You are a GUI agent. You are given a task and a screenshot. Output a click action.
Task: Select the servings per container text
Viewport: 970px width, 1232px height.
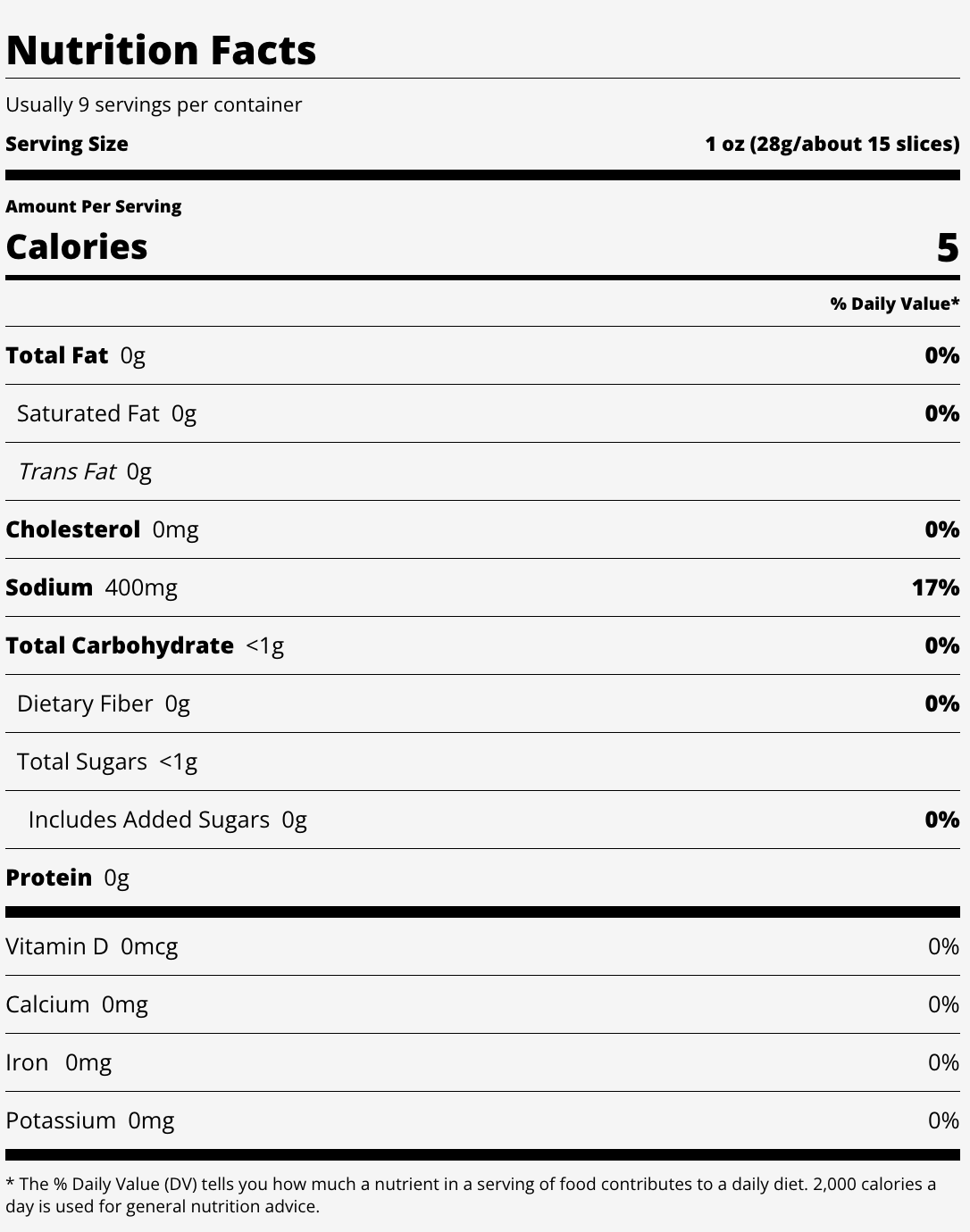pos(154,104)
